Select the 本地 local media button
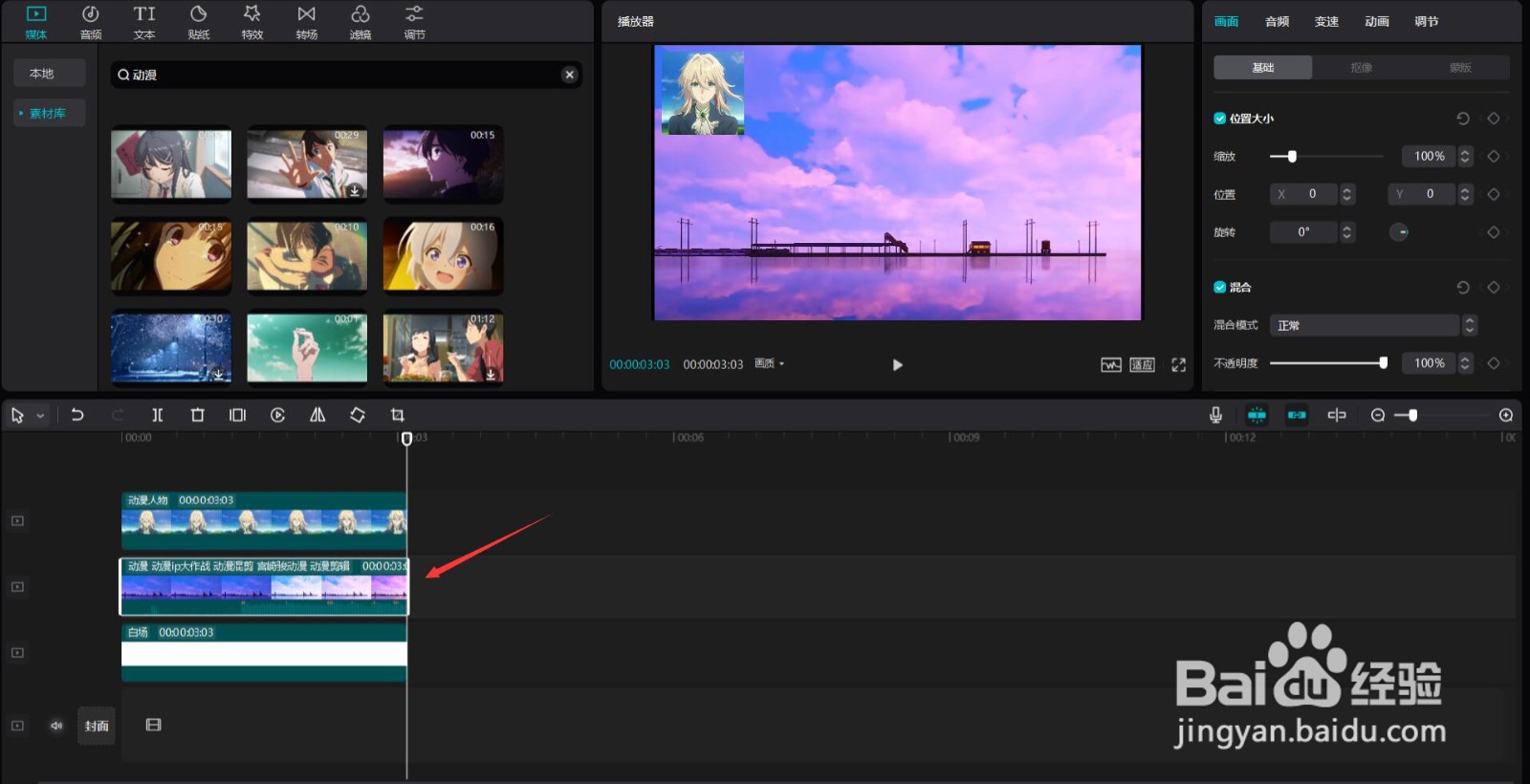 tap(50, 74)
